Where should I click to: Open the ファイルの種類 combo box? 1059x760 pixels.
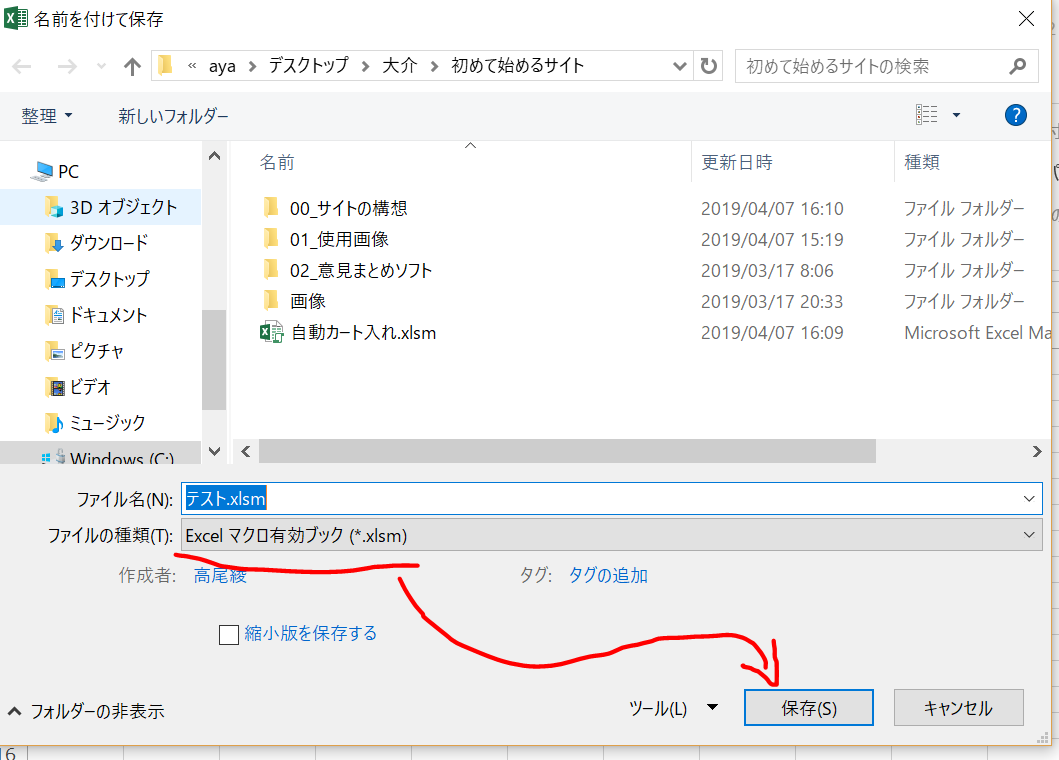pos(612,535)
